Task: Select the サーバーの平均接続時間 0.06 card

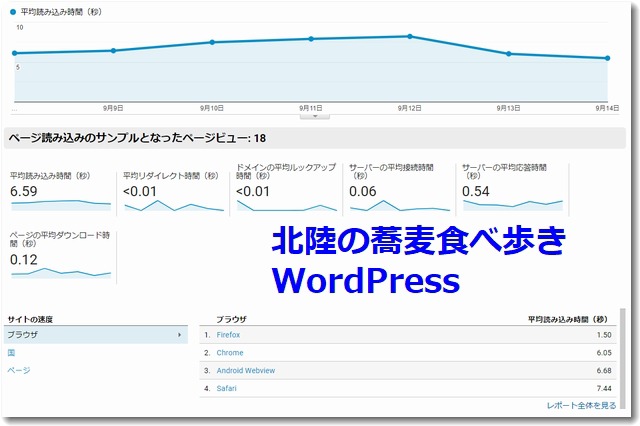Action: [x=400, y=190]
